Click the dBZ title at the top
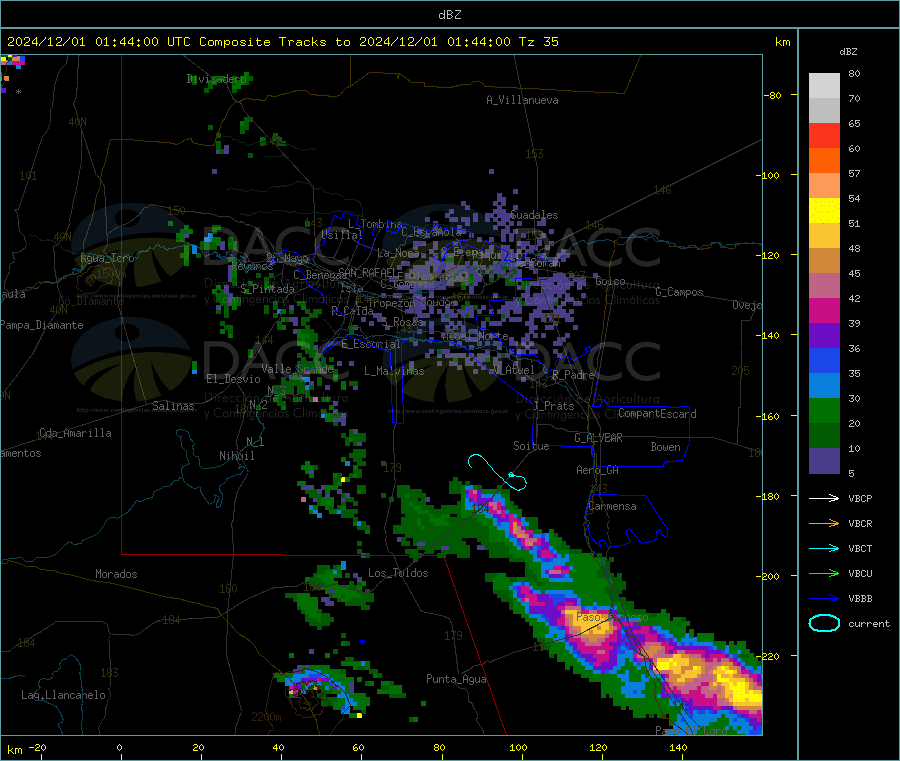Screen dimensions: 900x761 coord(449,15)
